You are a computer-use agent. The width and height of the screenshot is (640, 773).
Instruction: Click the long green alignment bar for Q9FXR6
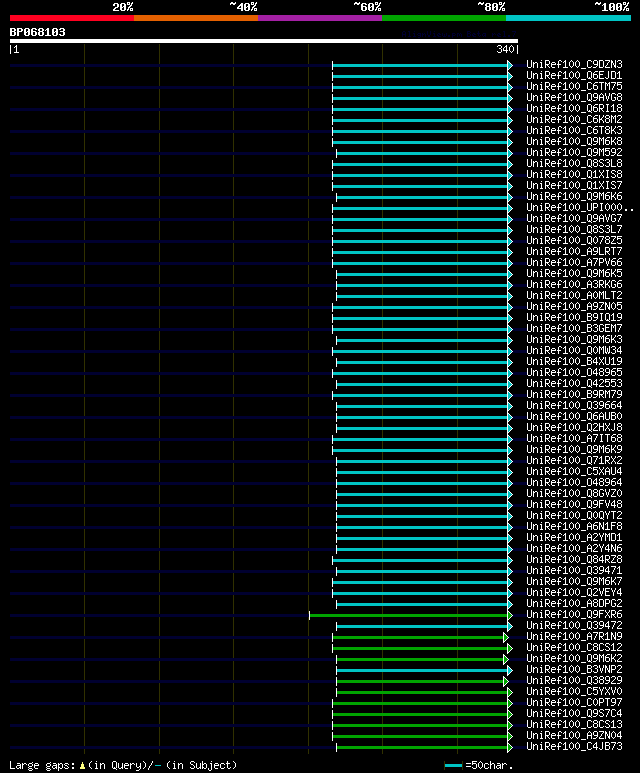(409, 615)
